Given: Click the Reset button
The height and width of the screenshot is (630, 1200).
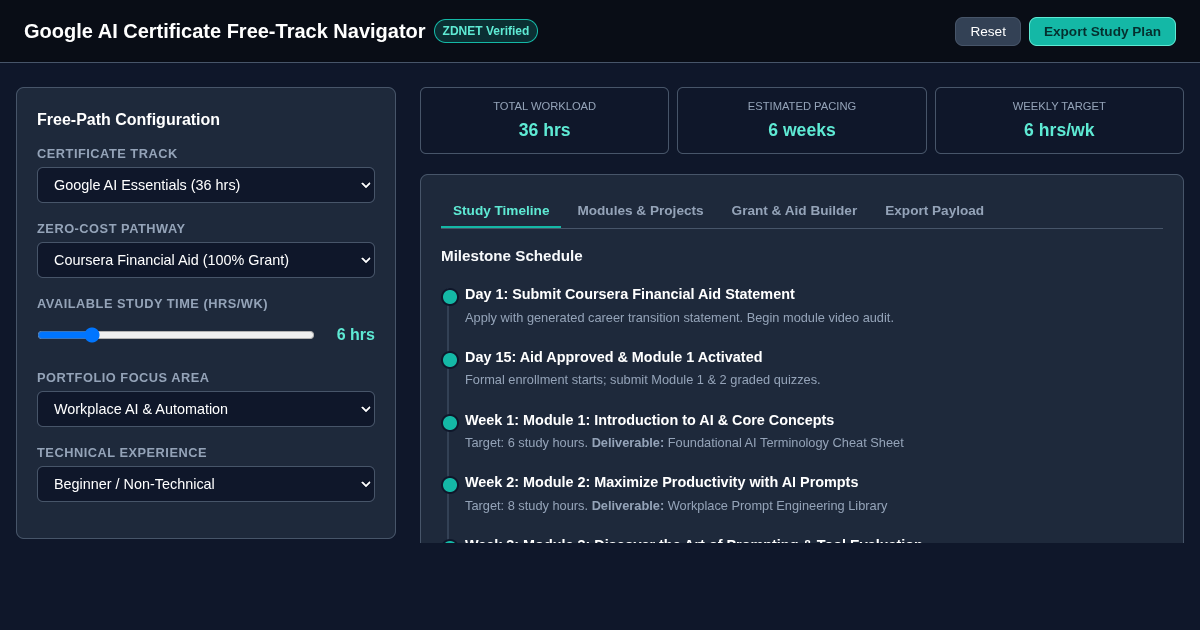Looking at the screenshot, I should pos(987,31).
